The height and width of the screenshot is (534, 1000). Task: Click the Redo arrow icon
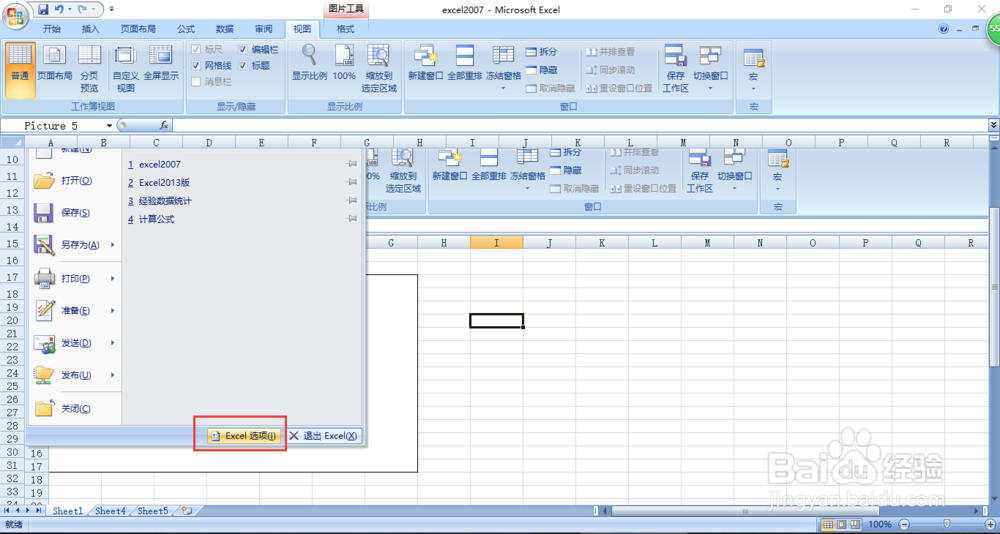click(x=82, y=10)
